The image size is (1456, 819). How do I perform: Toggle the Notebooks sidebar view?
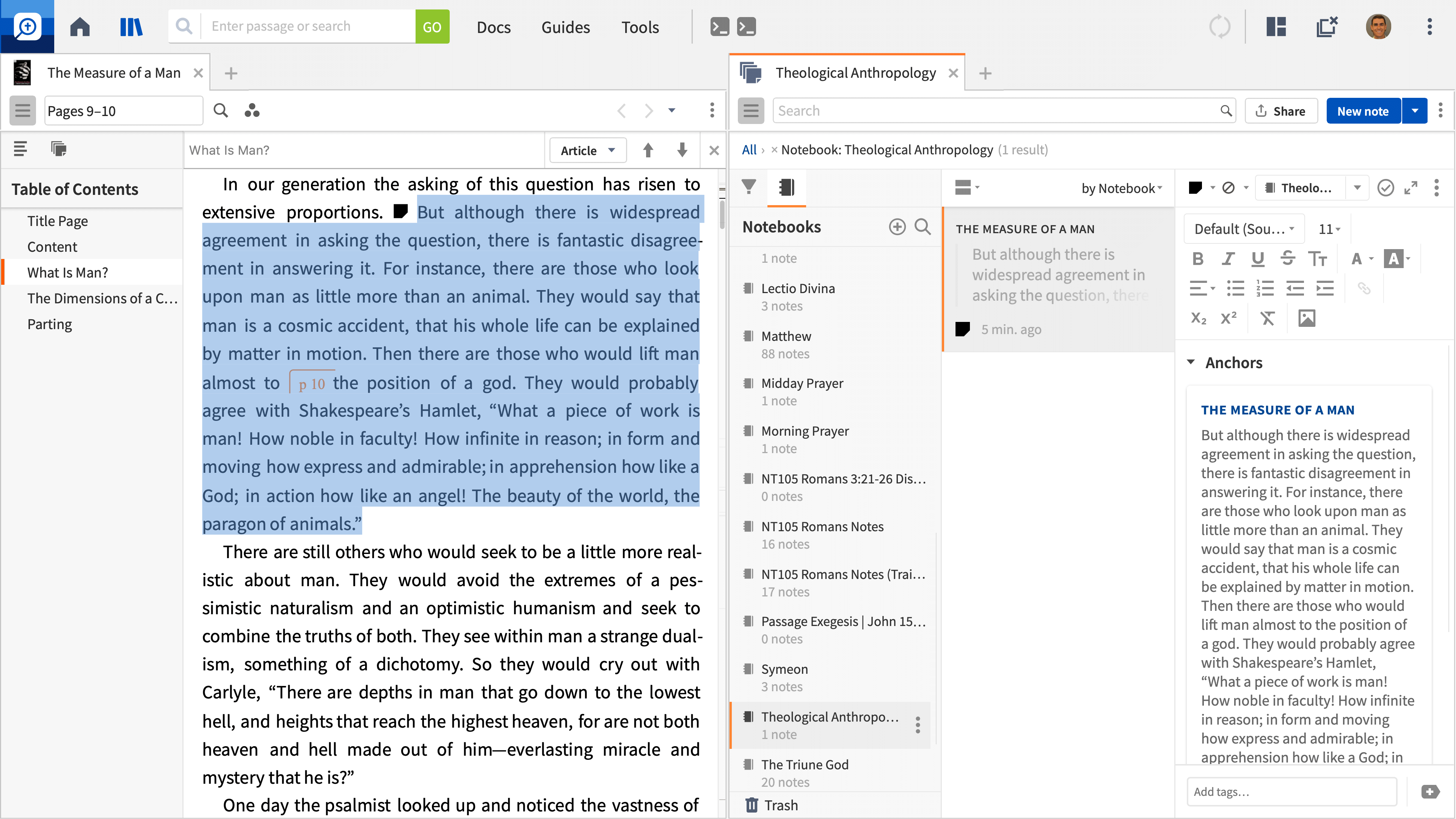786,187
